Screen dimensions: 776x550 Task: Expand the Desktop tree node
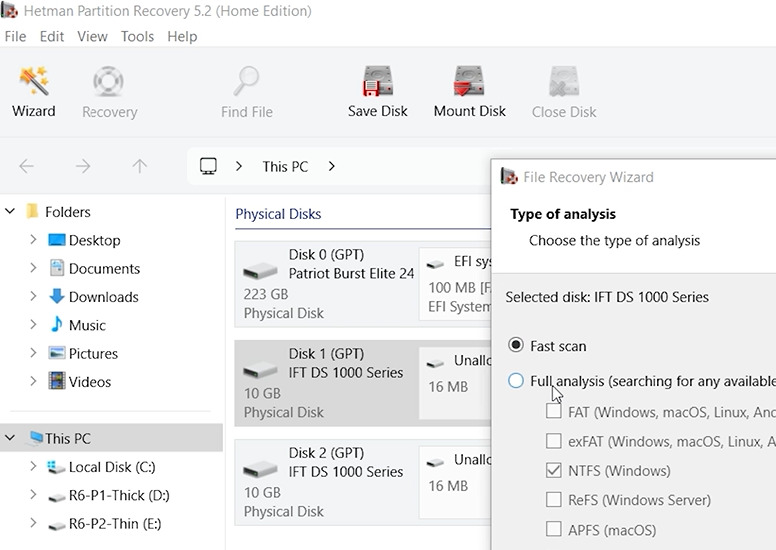tap(33, 240)
